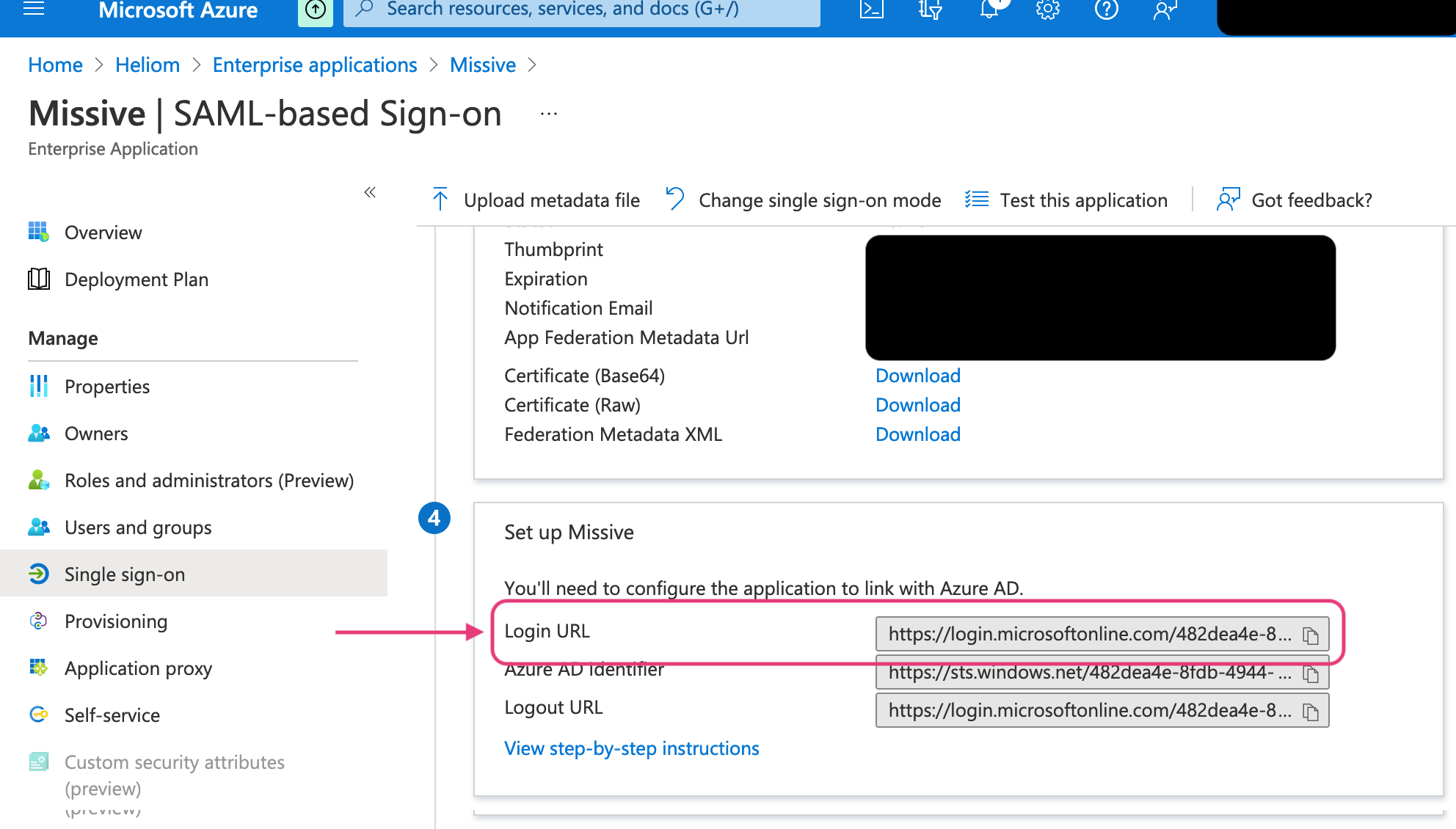Go to Users and groups
Viewport: 1456px width, 829px height.
click(x=138, y=527)
